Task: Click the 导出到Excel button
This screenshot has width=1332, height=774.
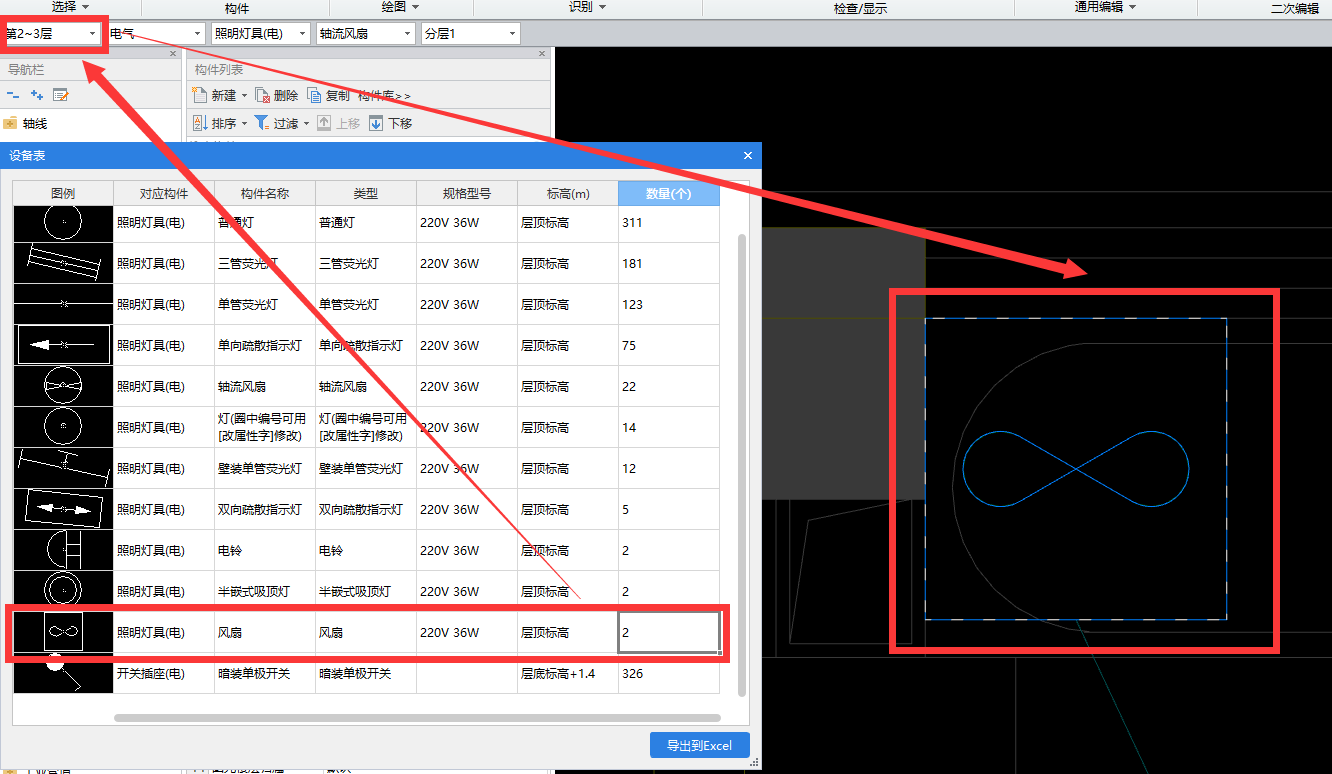Action: [x=699, y=745]
